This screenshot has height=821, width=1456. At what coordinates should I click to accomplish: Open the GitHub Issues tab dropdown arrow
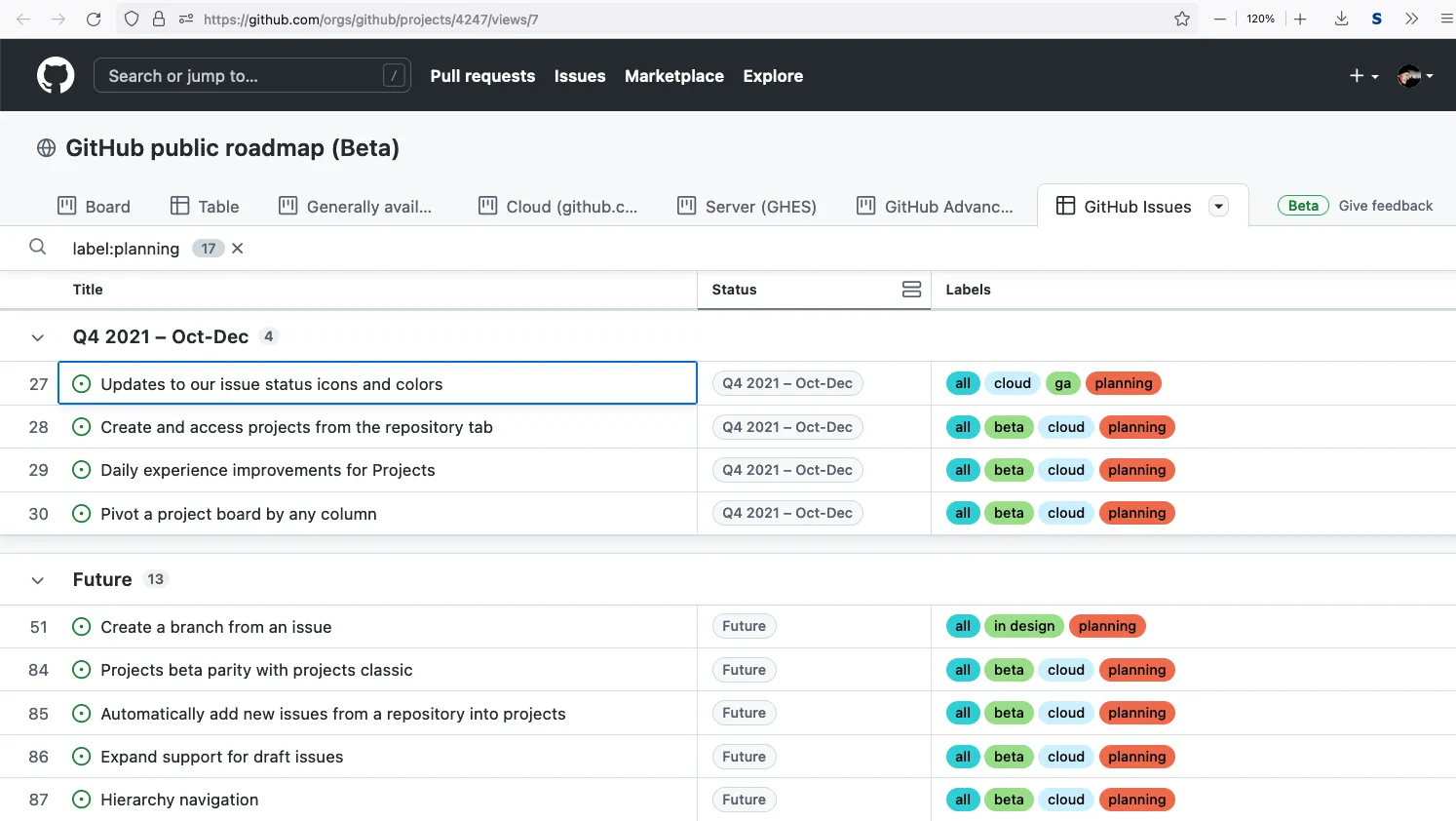[1218, 206]
